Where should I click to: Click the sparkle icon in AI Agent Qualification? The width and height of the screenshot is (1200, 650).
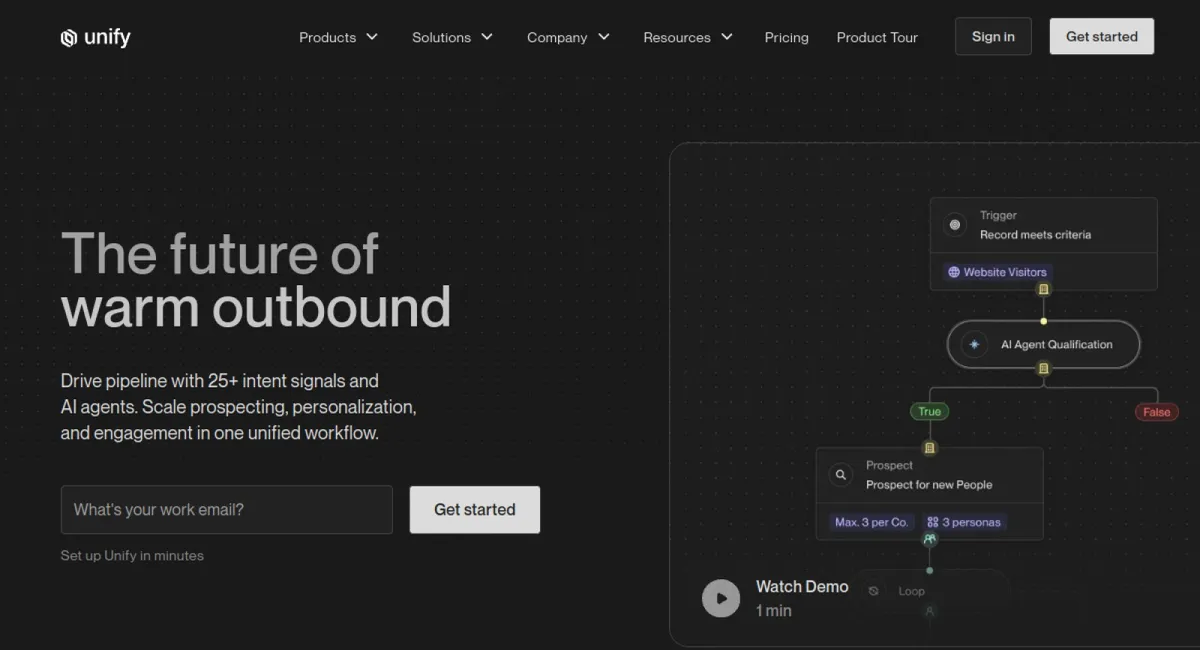[974, 344]
